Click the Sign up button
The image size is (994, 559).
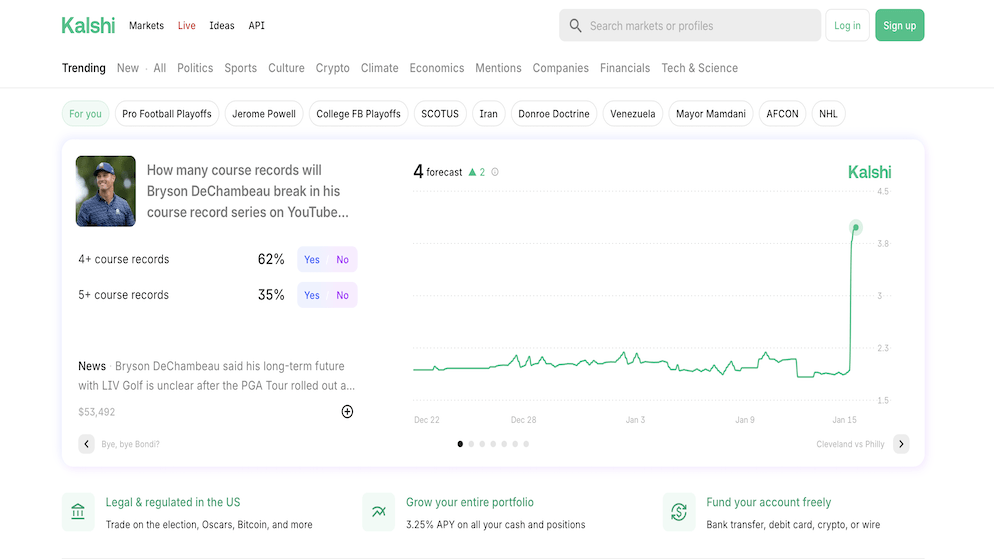(900, 25)
